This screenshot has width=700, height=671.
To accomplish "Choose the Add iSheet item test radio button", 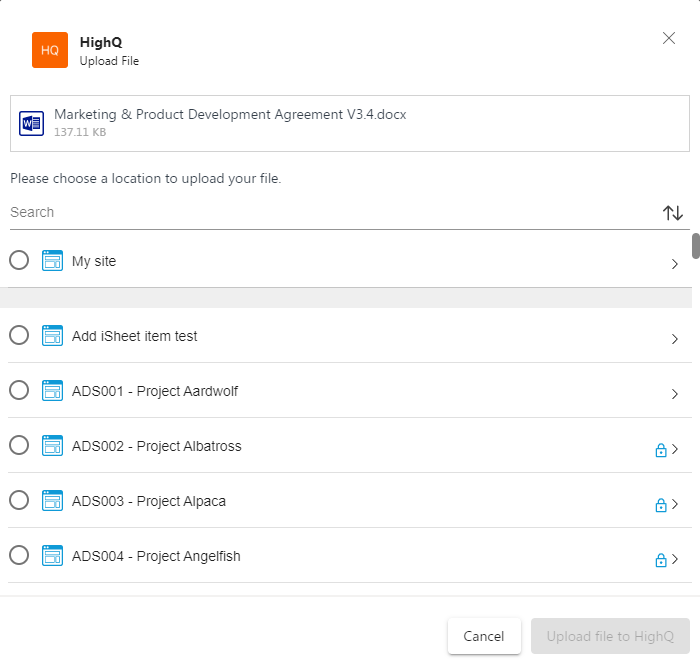I will (19, 336).
